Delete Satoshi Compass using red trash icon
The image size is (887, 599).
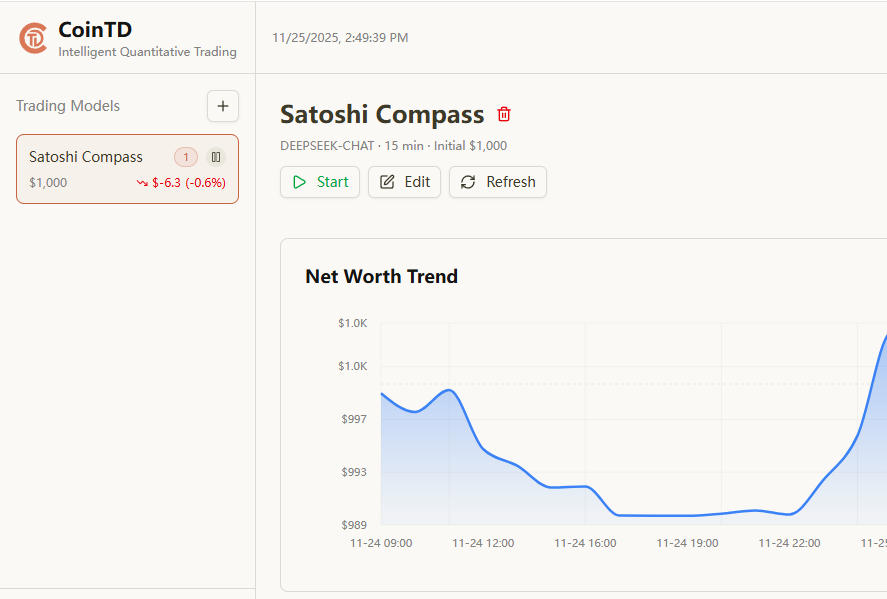(503, 114)
